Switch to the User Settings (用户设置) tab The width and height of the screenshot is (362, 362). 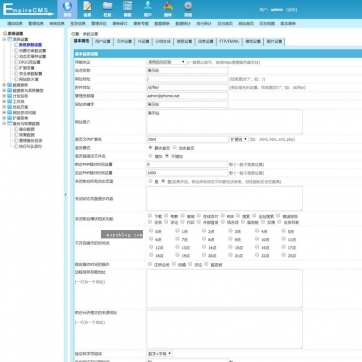coord(102,42)
